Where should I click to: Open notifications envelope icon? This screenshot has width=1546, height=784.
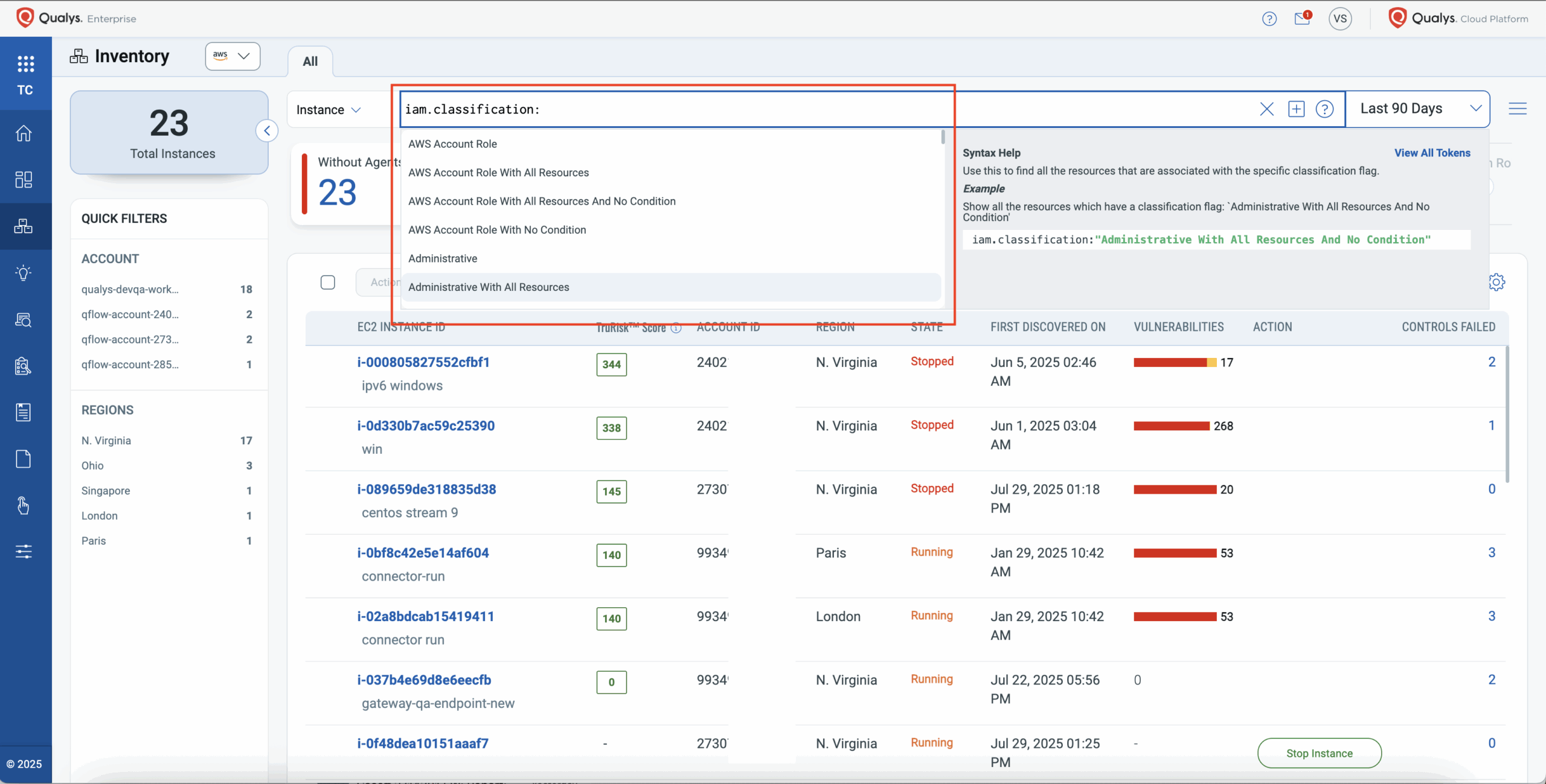click(1302, 19)
